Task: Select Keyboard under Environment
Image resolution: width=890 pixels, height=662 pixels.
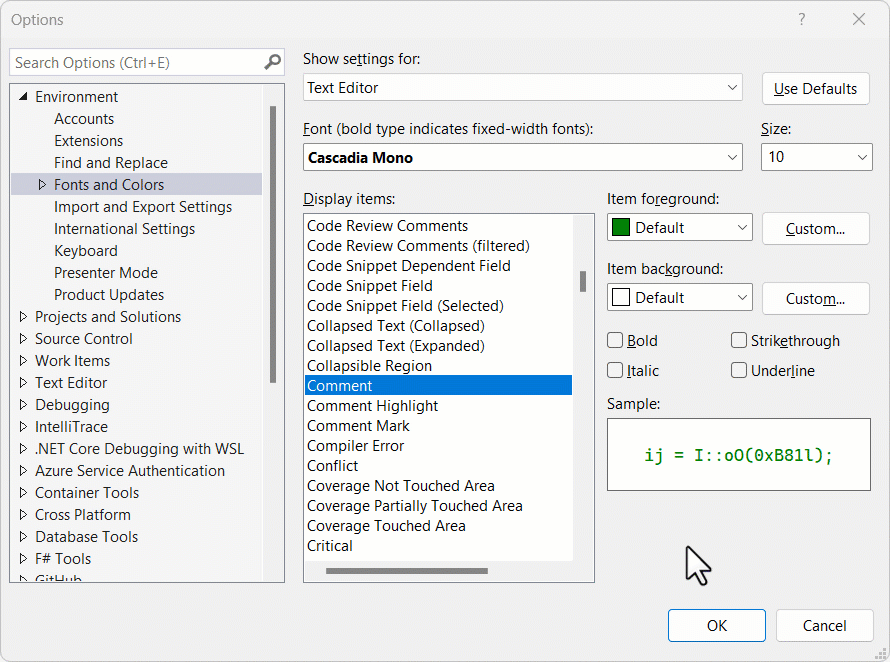Action: click(86, 250)
